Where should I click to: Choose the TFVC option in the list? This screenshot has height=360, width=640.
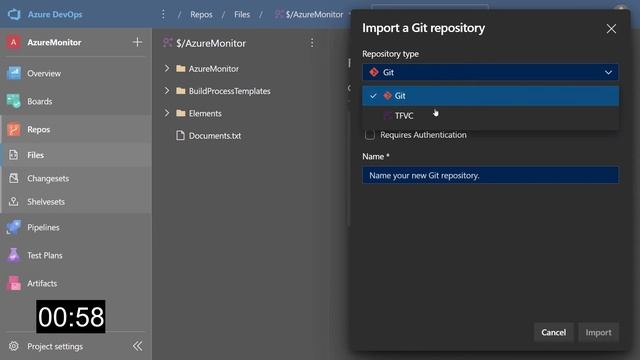[x=490, y=116]
